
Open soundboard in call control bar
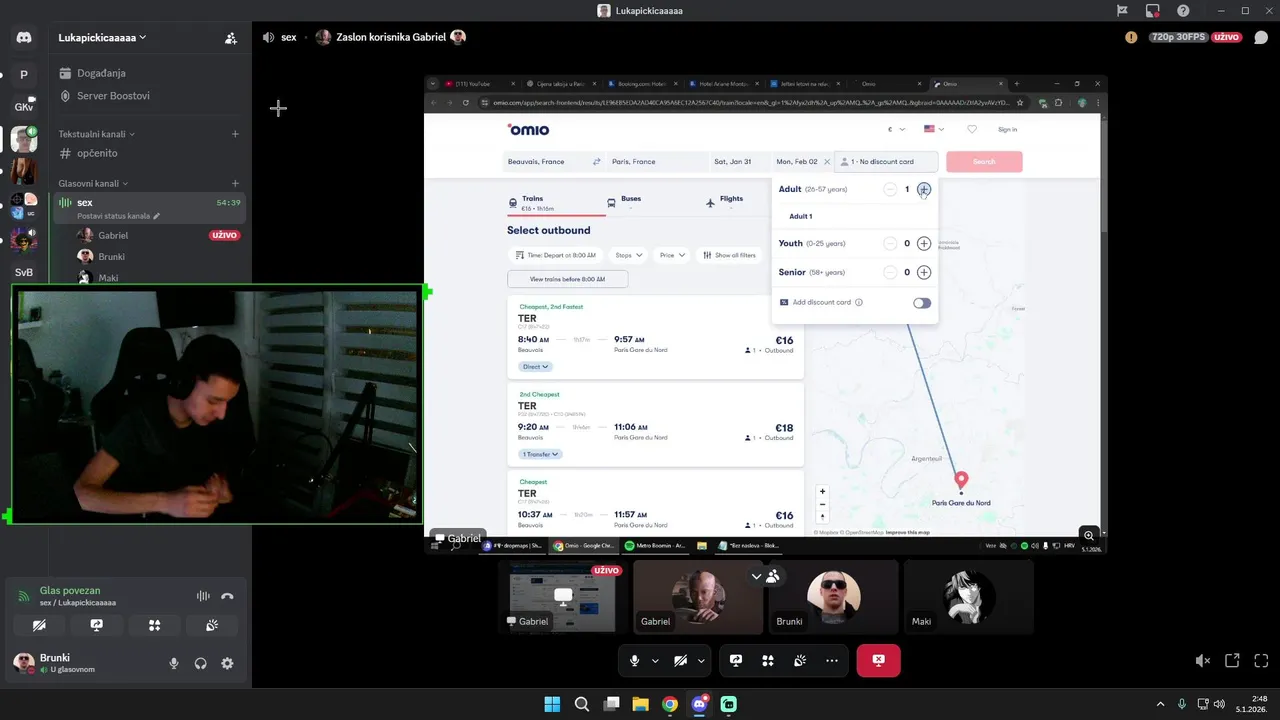point(800,661)
